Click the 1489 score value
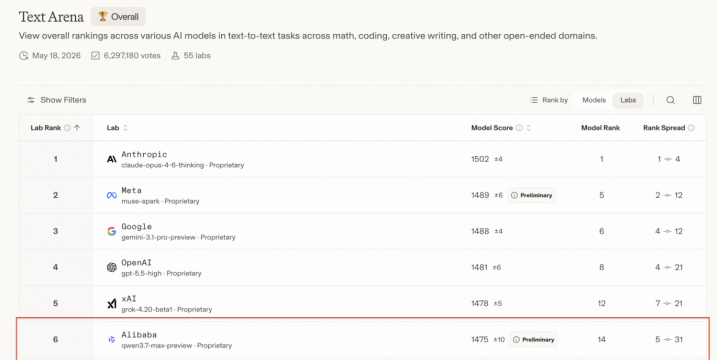This screenshot has height=360, width=717. point(480,195)
